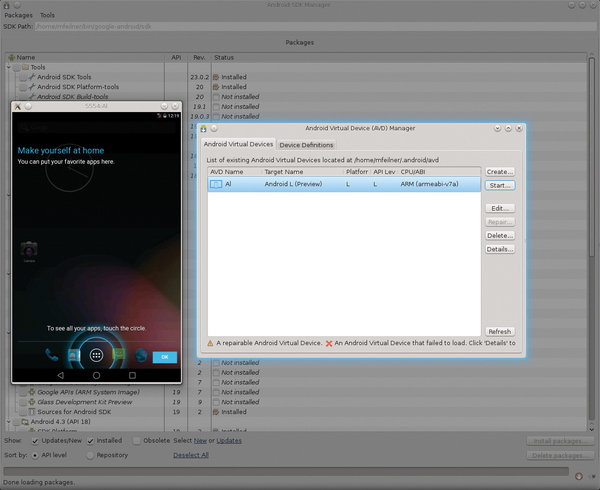This screenshot has width=600, height=490.
Task: Check the Sources for Android SDK checkbox
Action: [23, 412]
